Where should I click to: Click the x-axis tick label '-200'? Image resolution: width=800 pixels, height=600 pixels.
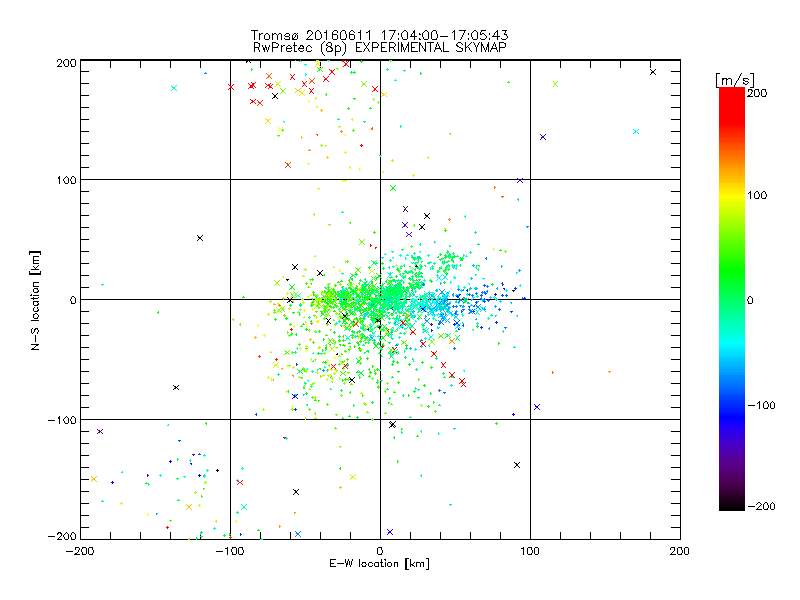click(x=80, y=551)
